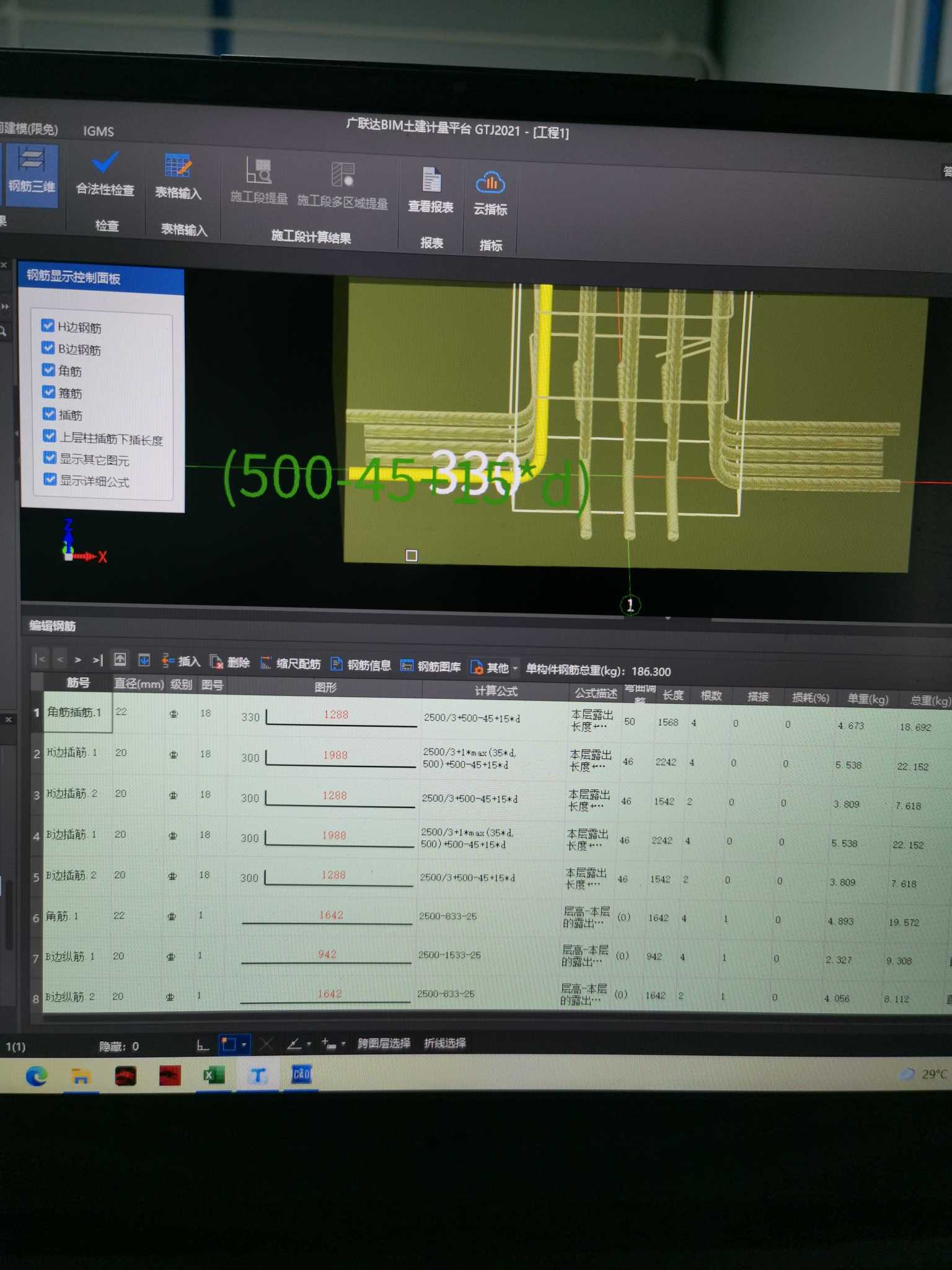952x1270 pixels.
Task: Go to previous rebar record arrow
Action: [60, 659]
